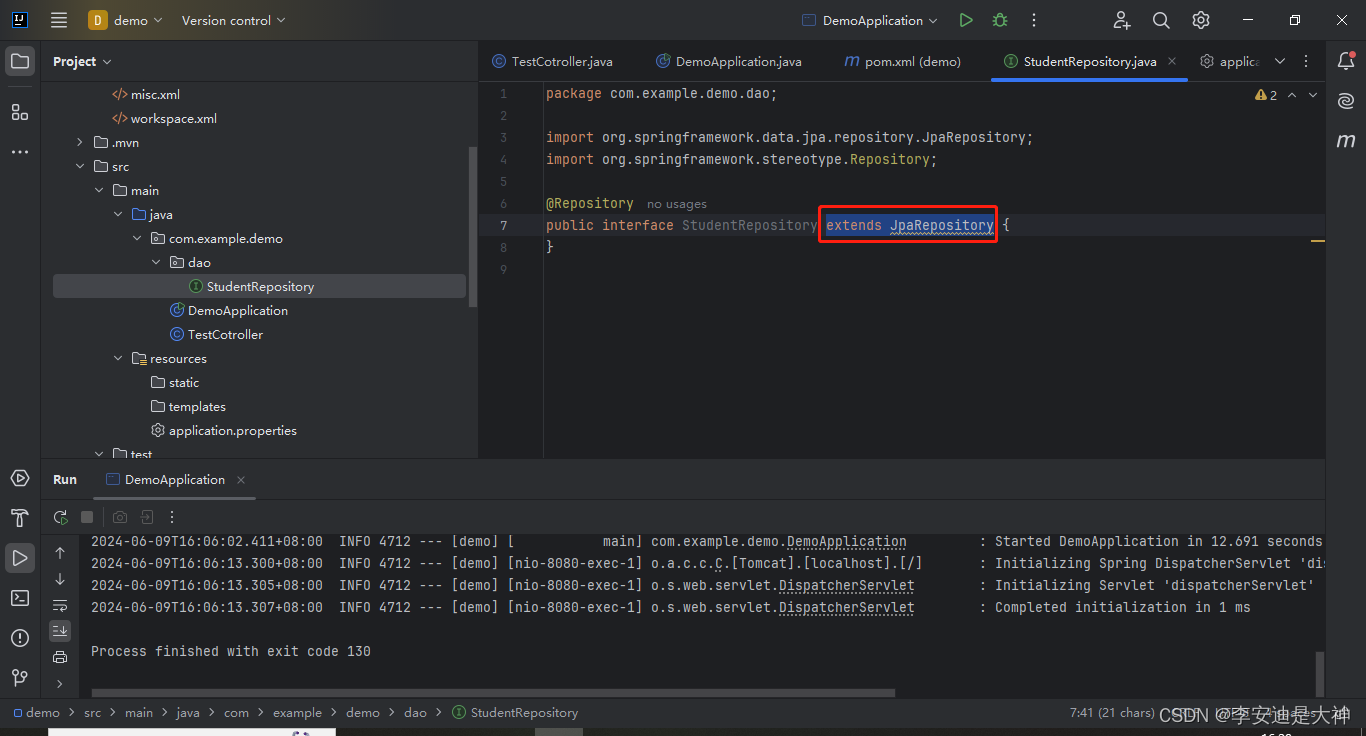Open the AI Assistant spiral icon
The image size is (1366, 736).
1346,101
